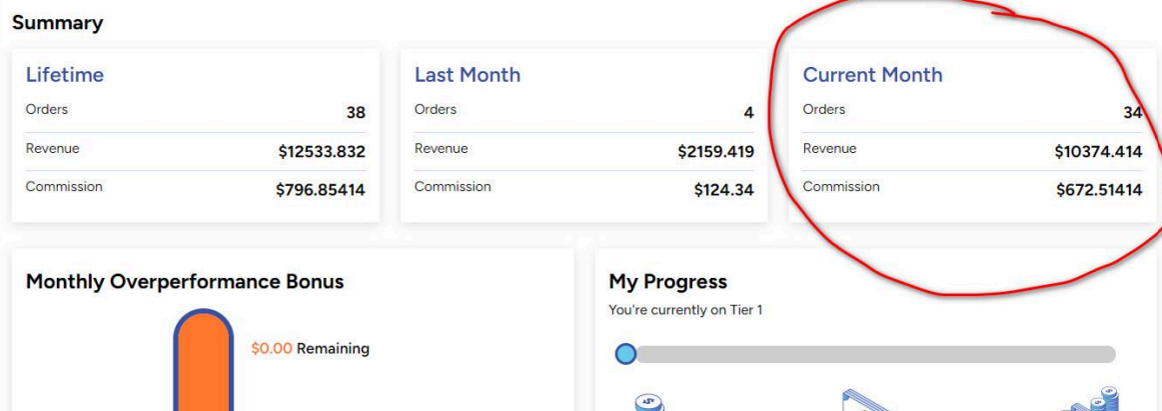
Task: Click the blue circle progress marker
Action: (626, 354)
